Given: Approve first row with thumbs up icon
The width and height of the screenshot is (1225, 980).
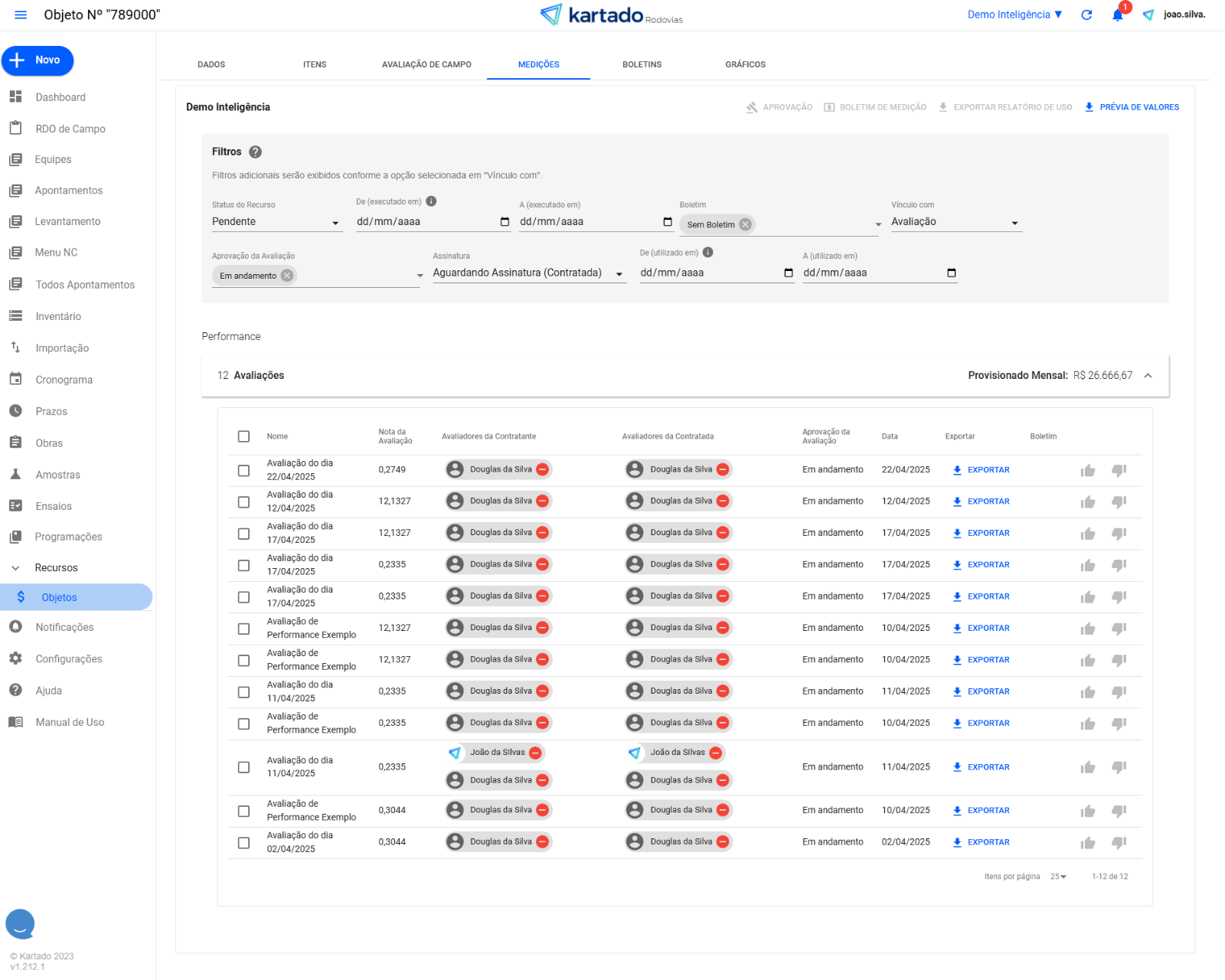Looking at the screenshot, I should pyautogui.click(x=1087, y=471).
